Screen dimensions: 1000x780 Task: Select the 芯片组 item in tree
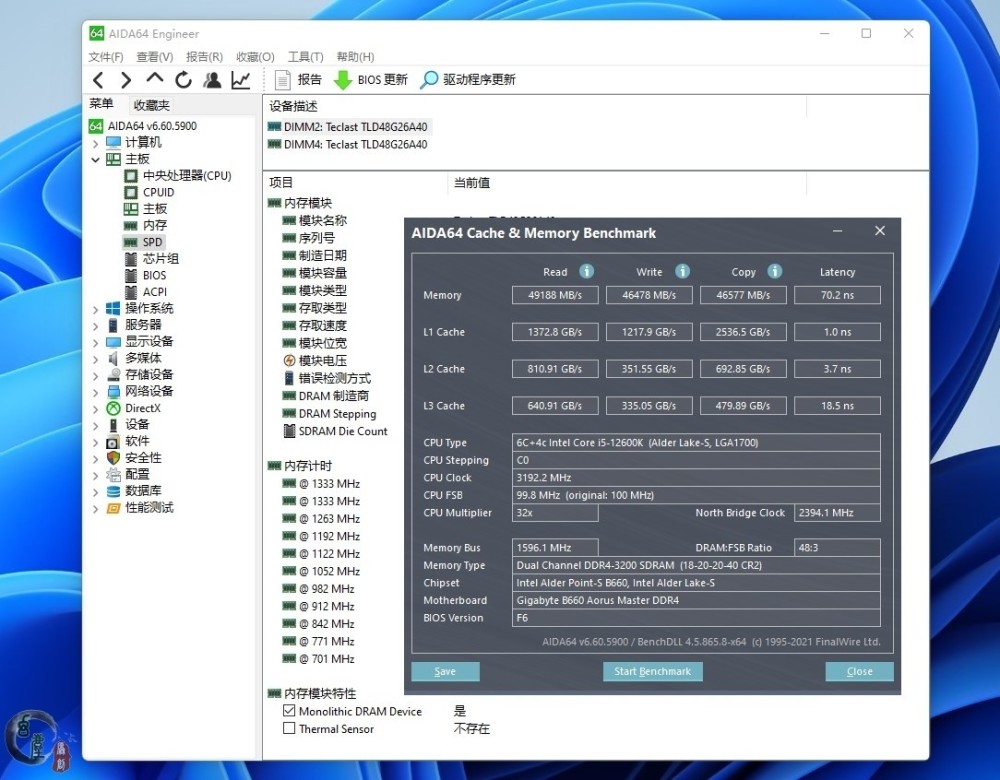pos(160,259)
